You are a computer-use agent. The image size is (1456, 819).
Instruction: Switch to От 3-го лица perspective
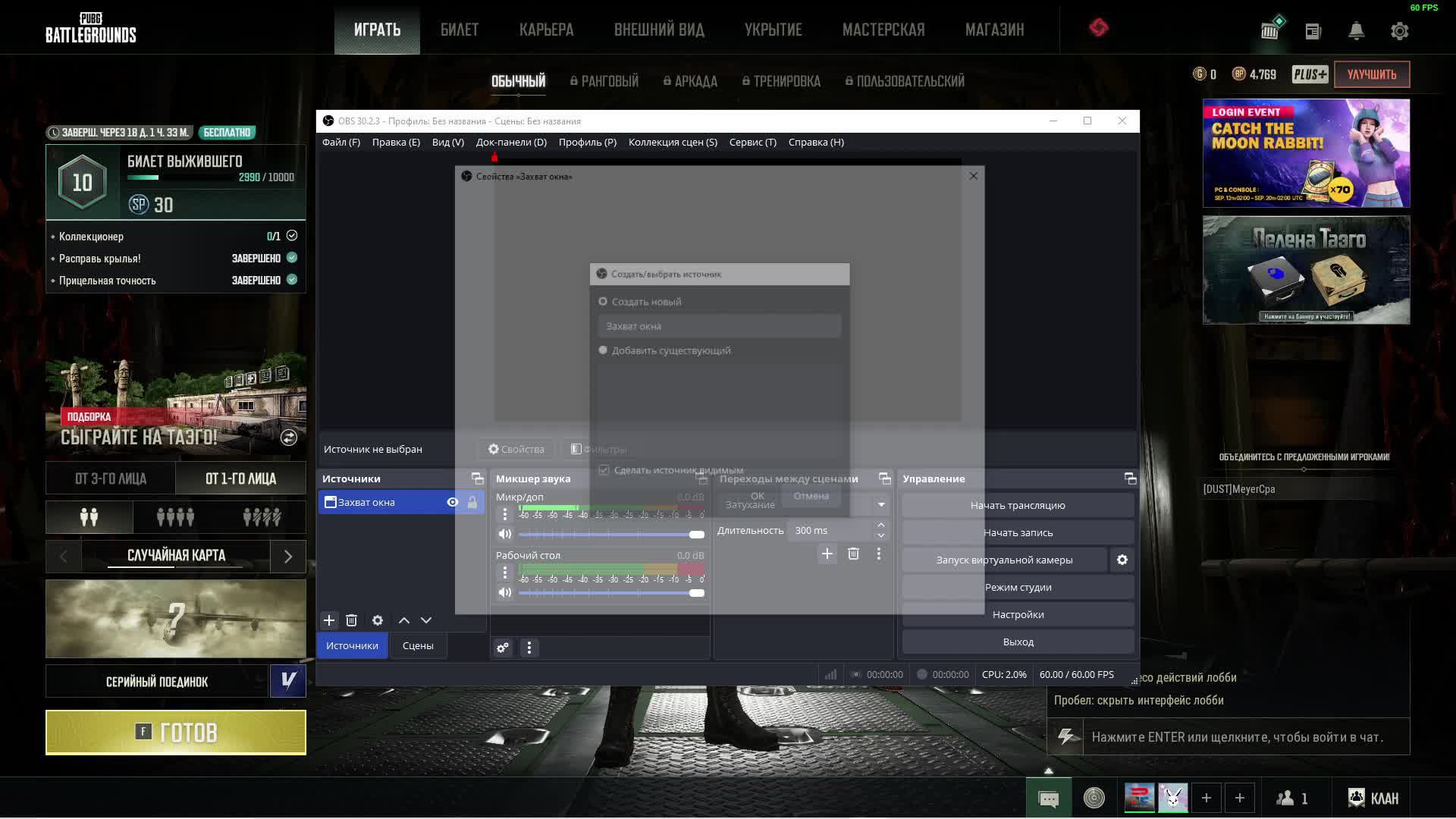pyautogui.click(x=111, y=479)
